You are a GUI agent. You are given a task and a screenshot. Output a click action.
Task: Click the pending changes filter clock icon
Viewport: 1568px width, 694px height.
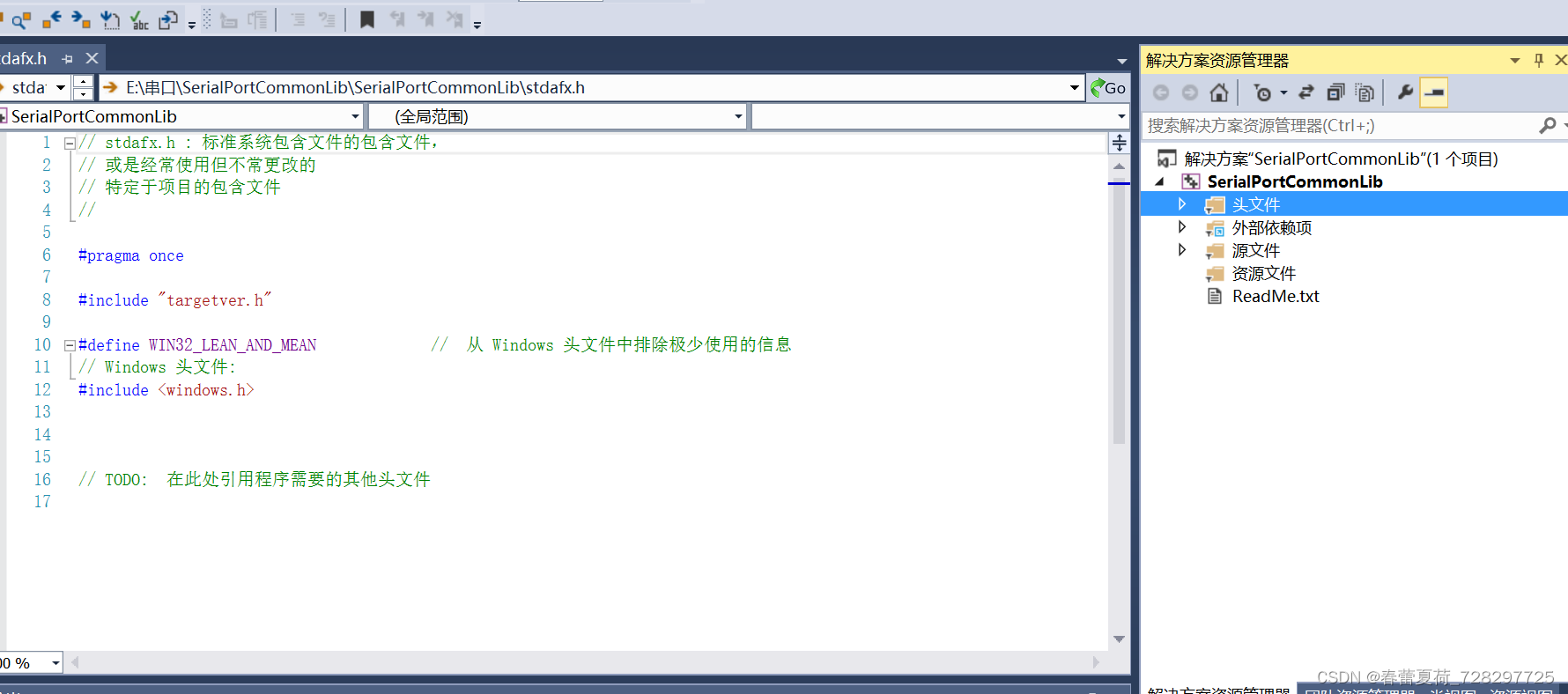tap(1262, 92)
